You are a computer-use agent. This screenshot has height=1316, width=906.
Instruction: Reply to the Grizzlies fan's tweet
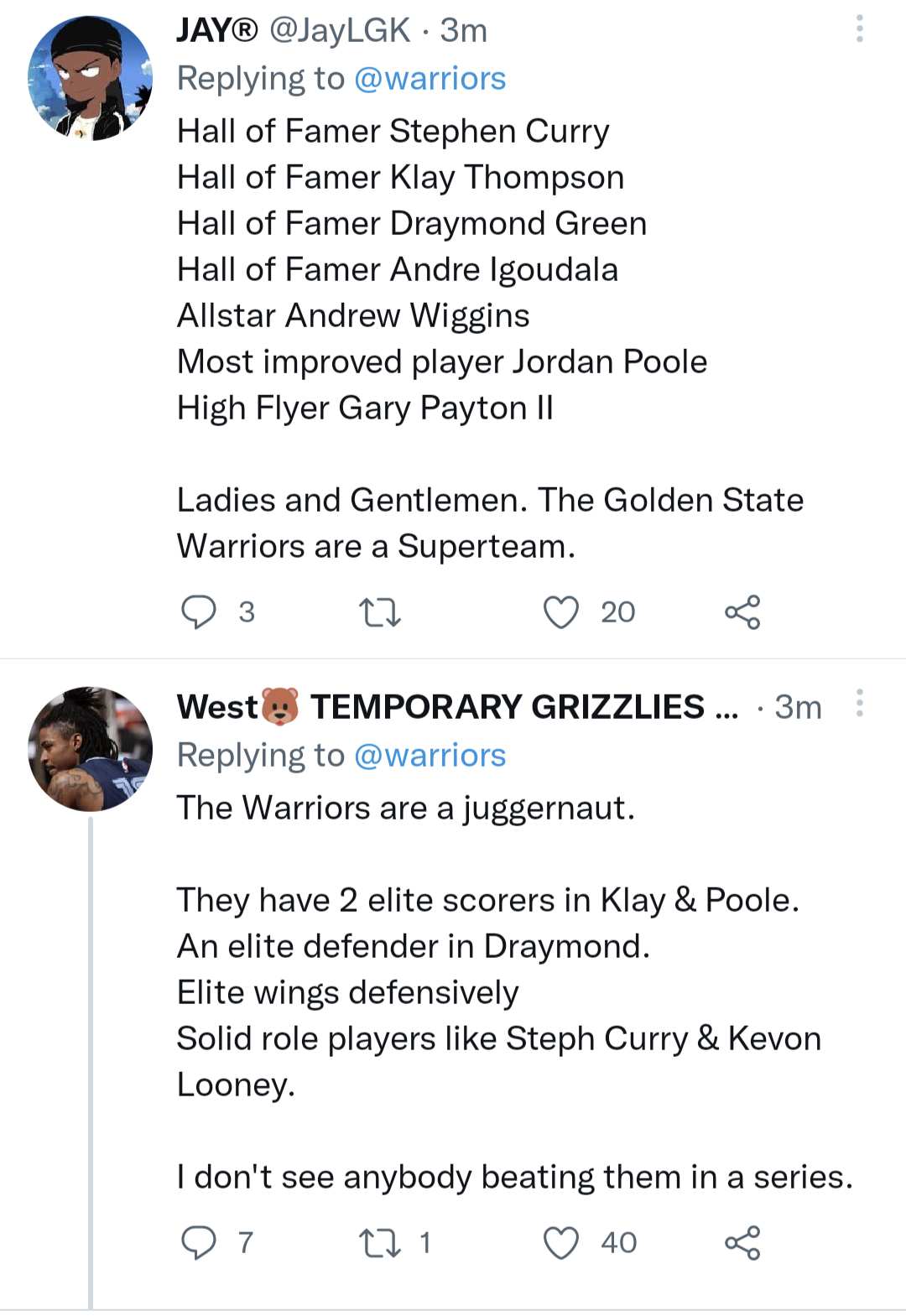coord(200,1242)
